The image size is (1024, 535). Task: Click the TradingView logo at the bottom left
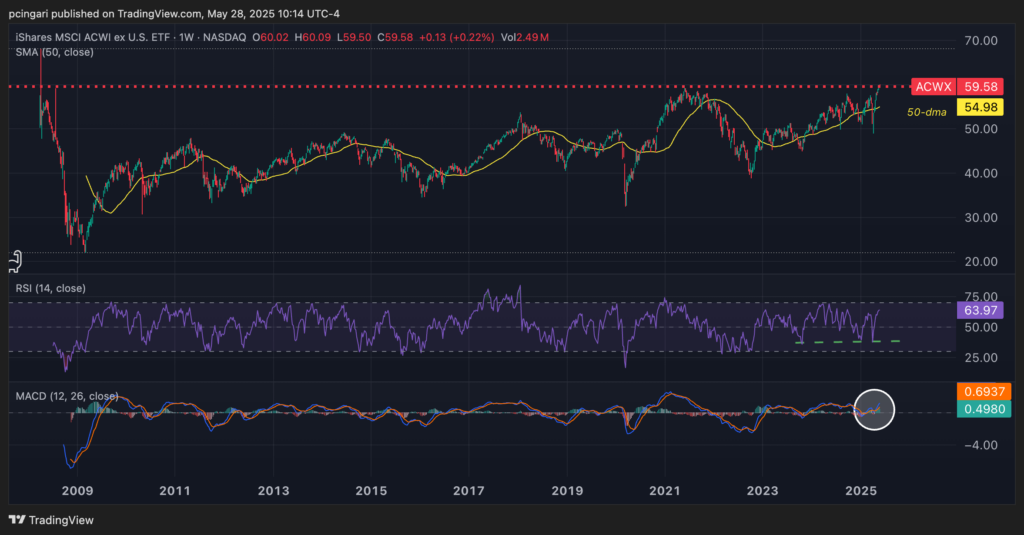click(x=51, y=520)
